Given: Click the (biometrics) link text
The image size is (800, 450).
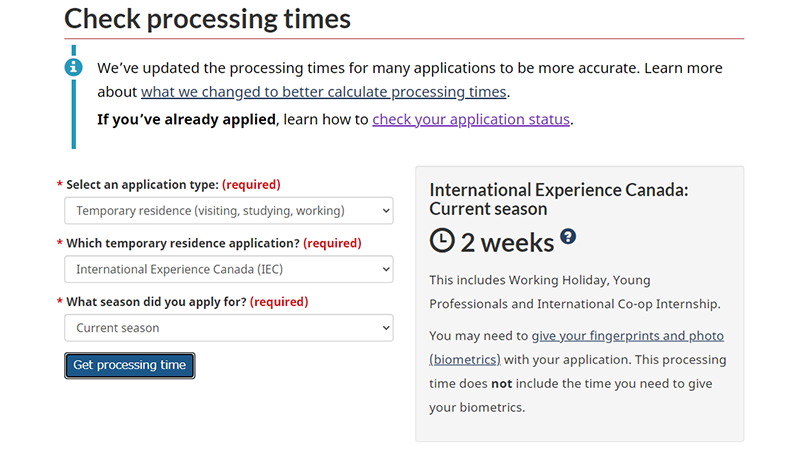Looking at the screenshot, I should click(465, 360).
